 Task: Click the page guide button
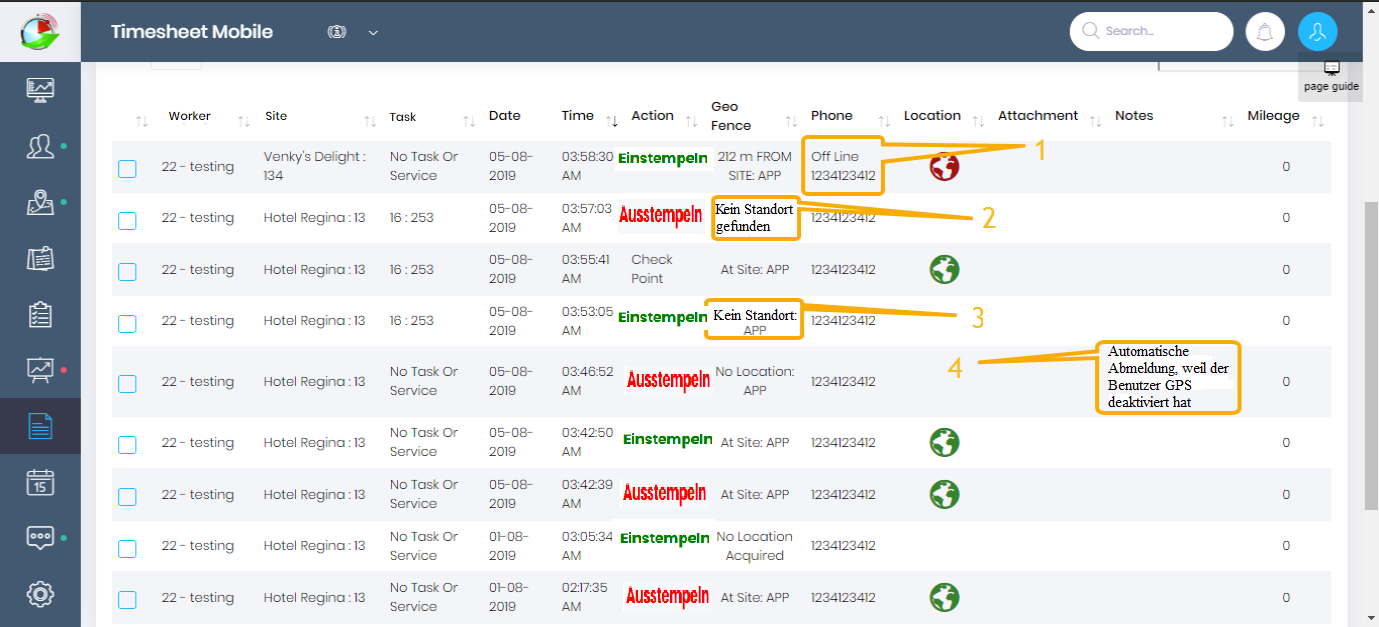(1331, 76)
